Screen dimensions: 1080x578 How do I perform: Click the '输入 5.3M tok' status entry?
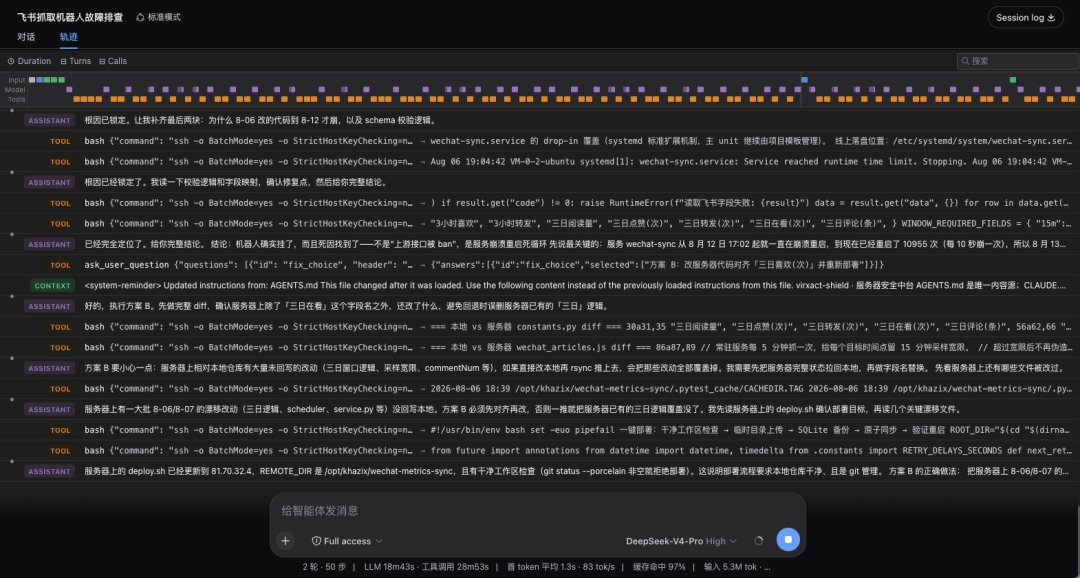pyautogui.click(x=731, y=567)
